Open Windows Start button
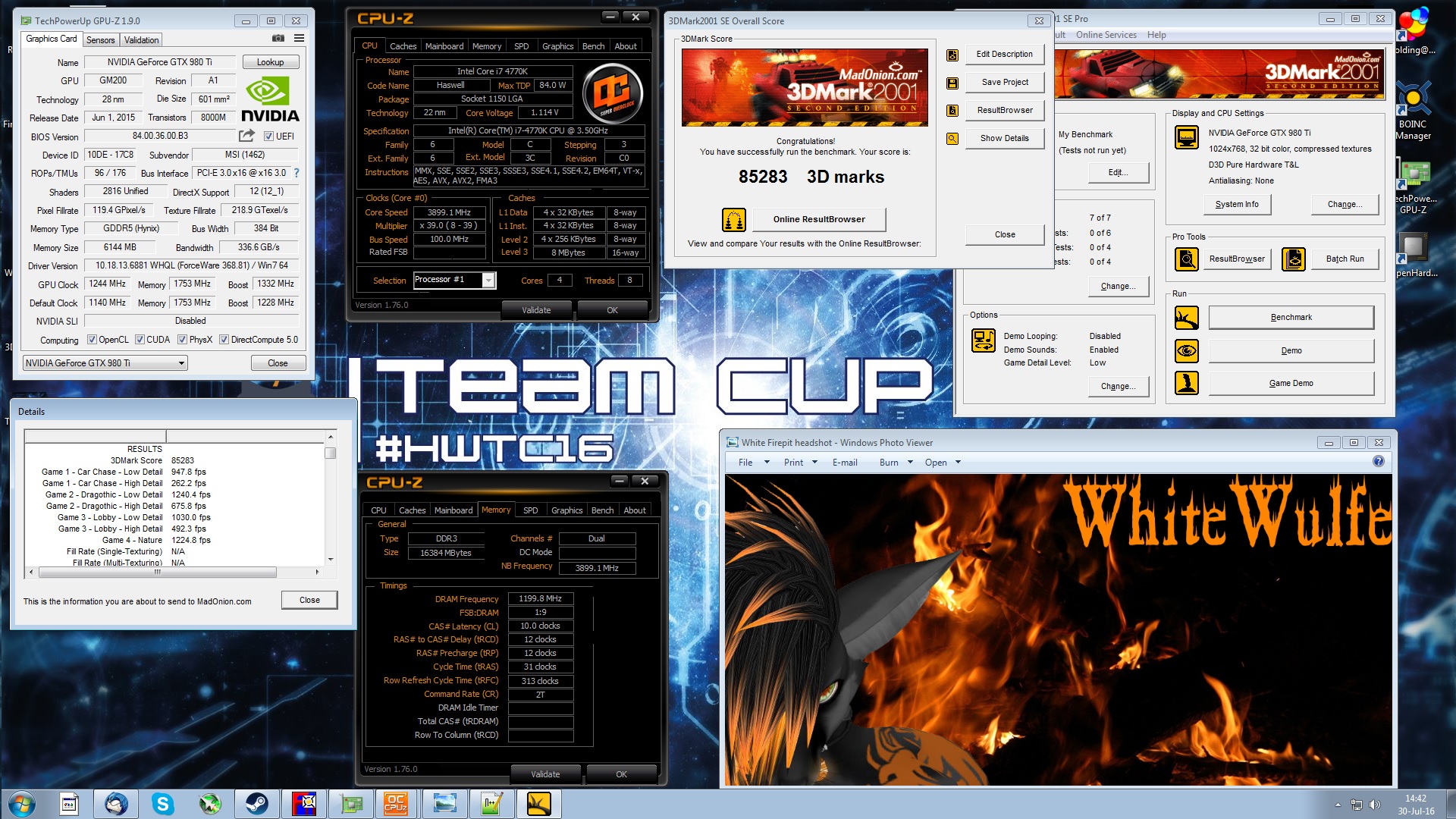Screen dimensions: 1456x819 click(20, 804)
